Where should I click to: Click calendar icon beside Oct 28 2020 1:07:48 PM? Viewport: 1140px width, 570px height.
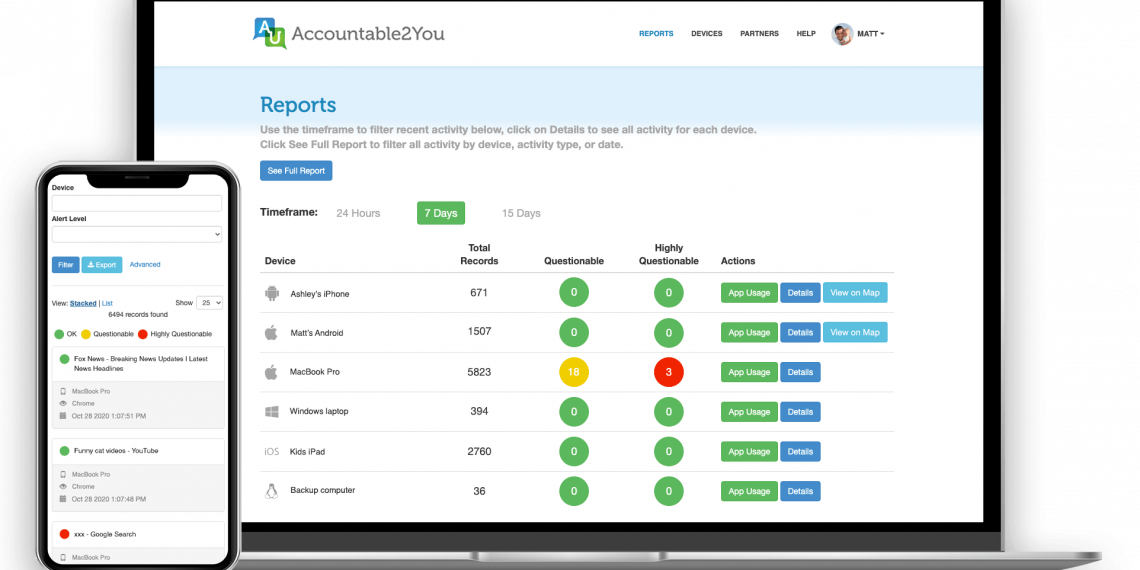(63, 499)
